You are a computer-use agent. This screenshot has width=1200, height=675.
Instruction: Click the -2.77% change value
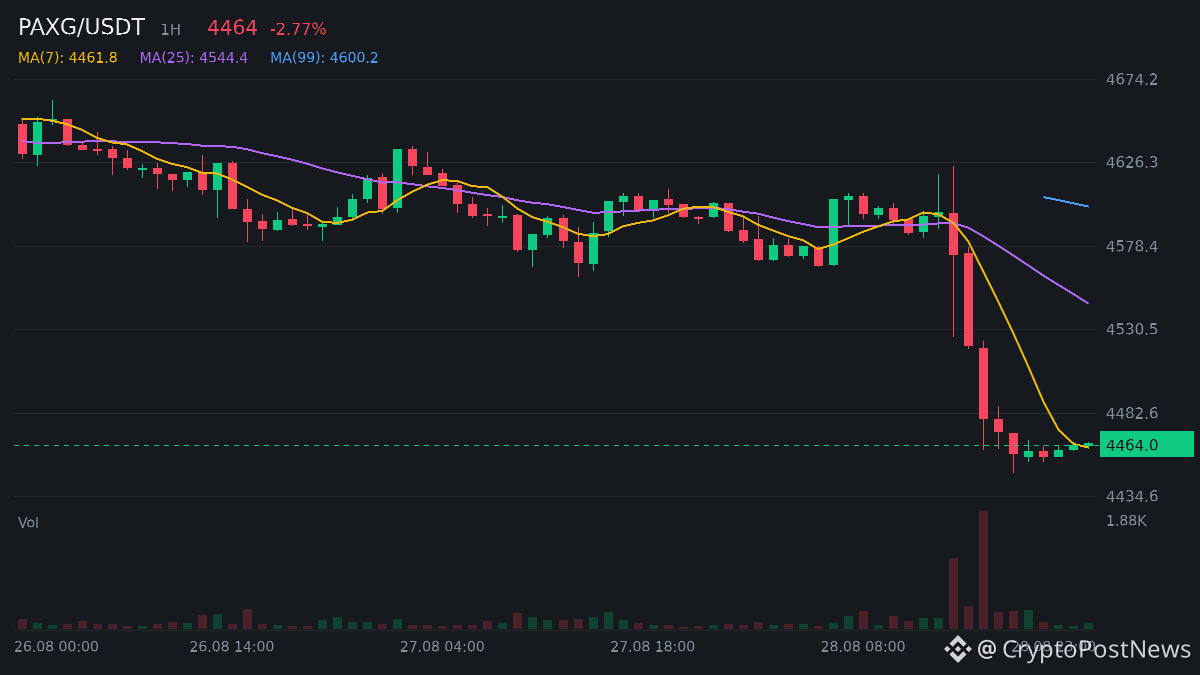click(x=298, y=29)
